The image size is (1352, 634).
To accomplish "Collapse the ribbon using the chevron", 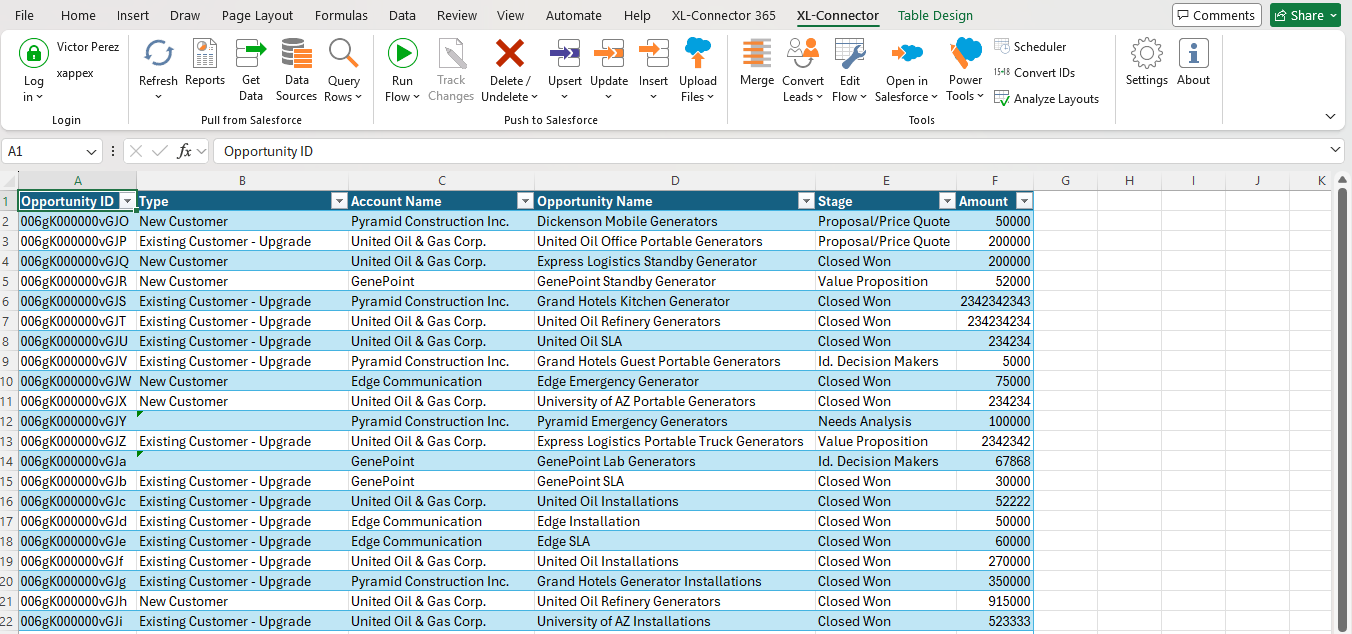I will click(1330, 116).
